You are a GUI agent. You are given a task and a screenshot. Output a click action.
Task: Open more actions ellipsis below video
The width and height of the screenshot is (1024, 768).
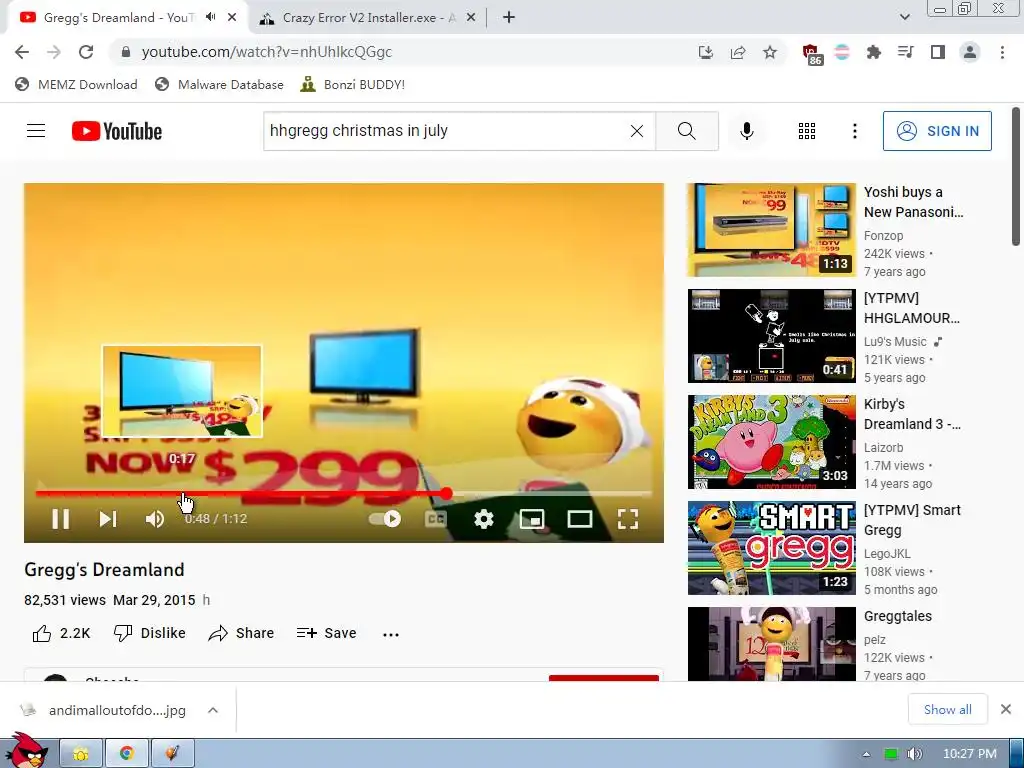(391, 634)
